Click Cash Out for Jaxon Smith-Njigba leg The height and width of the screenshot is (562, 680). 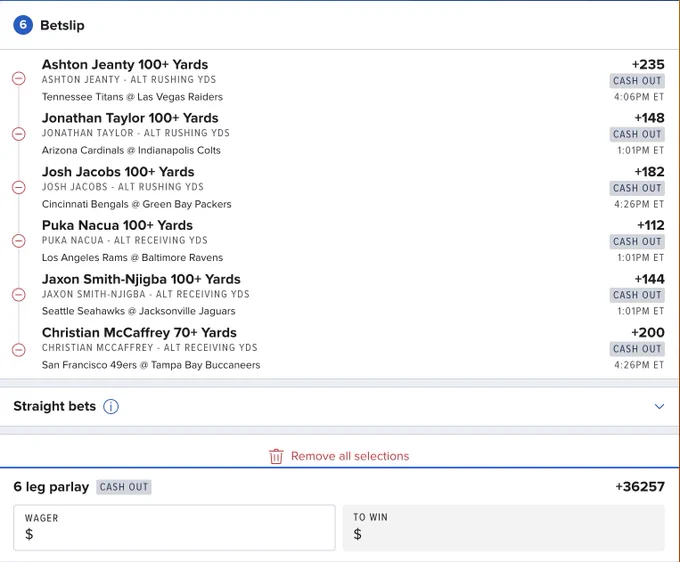[x=637, y=295]
